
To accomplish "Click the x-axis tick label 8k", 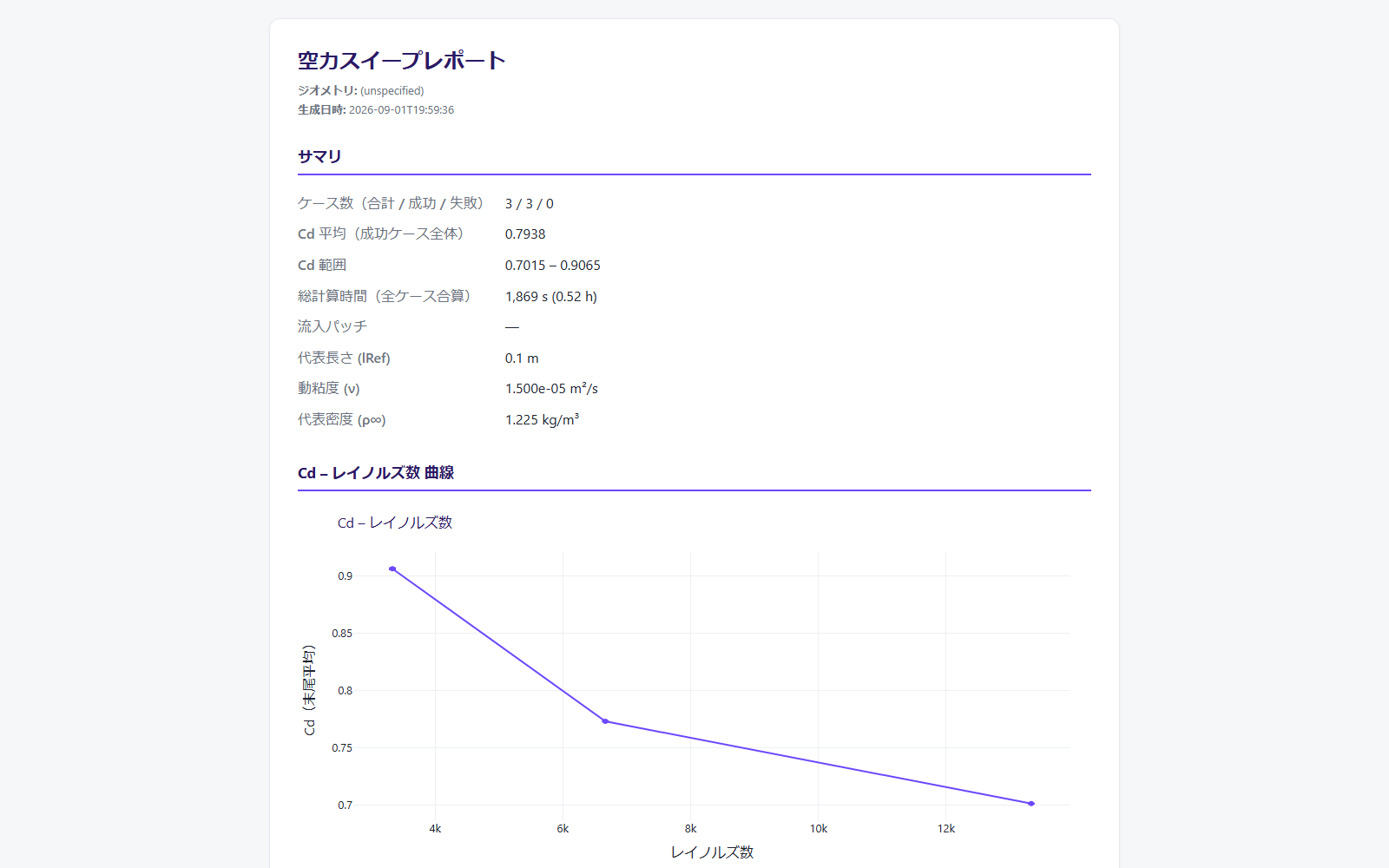I will pos(690,829).
